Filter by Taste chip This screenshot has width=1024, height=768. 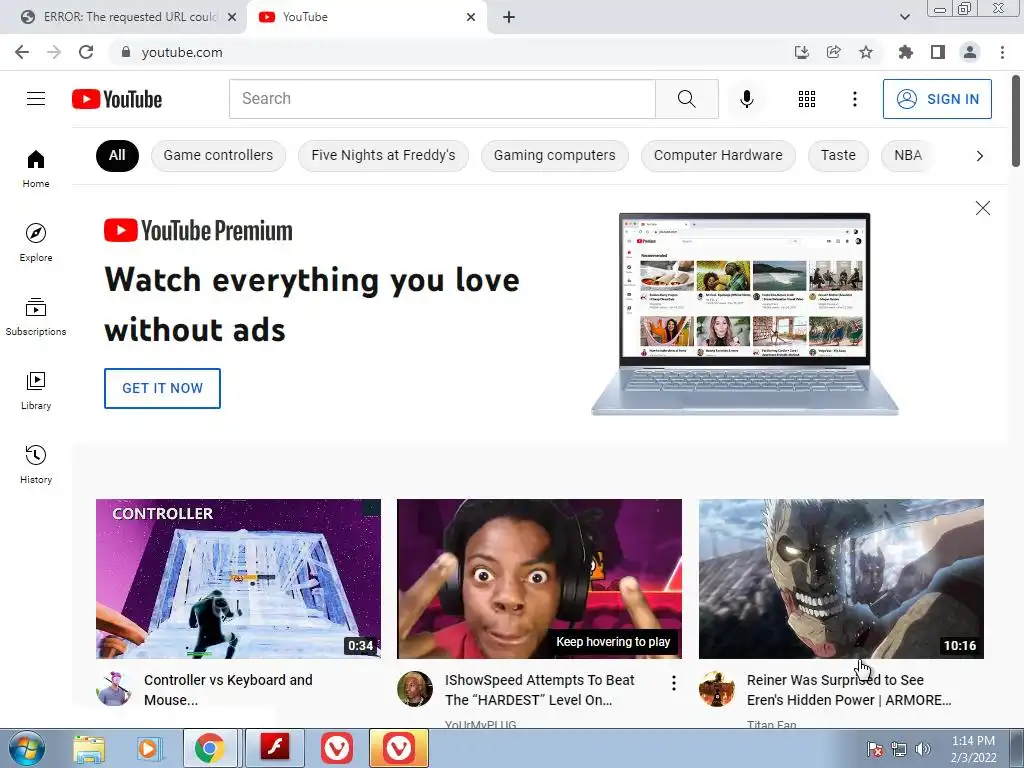838,155
